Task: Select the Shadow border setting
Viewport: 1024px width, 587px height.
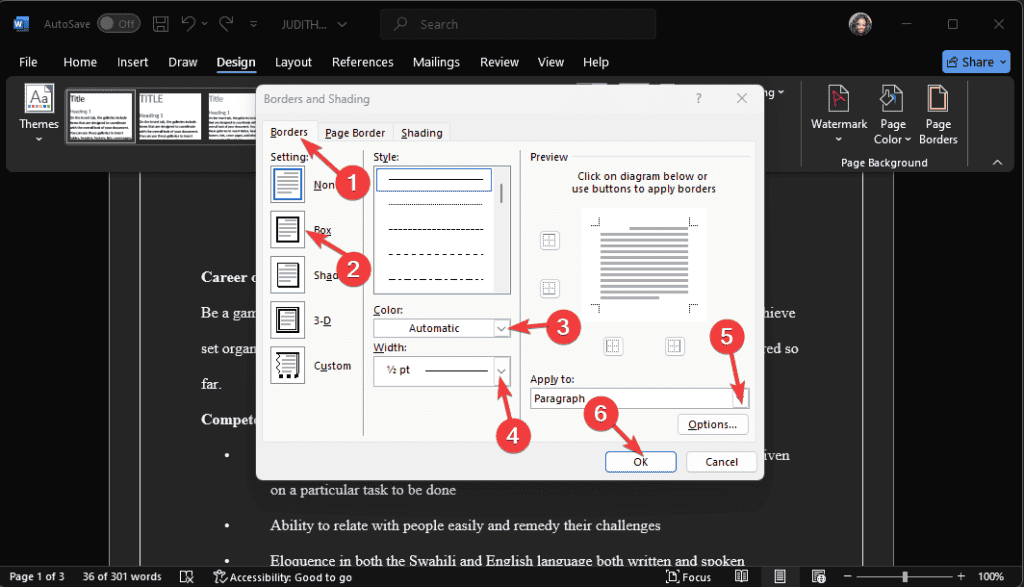Action: point(287,274)
